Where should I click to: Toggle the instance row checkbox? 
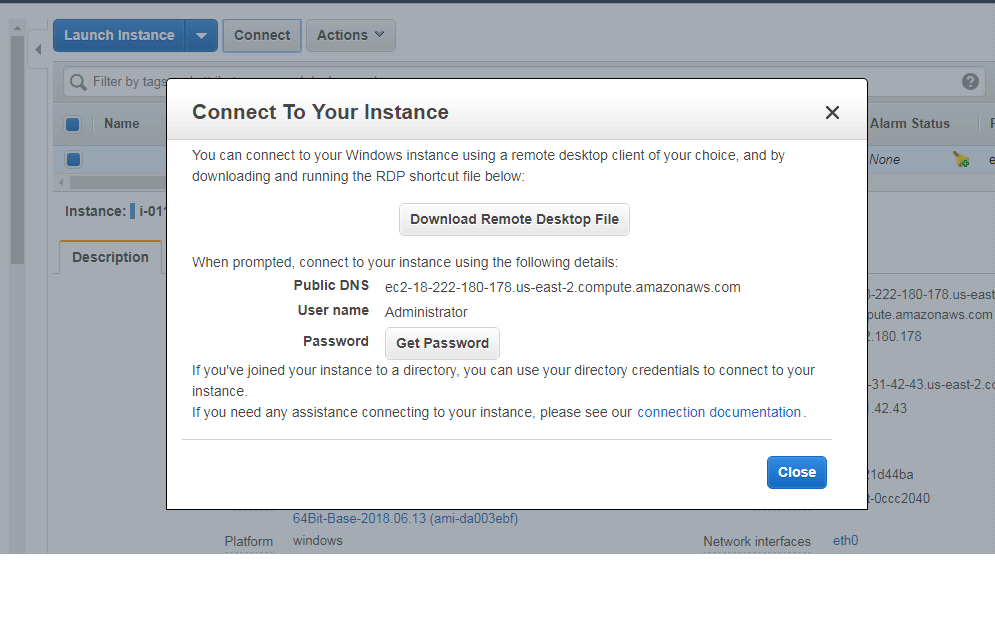pyautogui.click(x=73, y=159)
